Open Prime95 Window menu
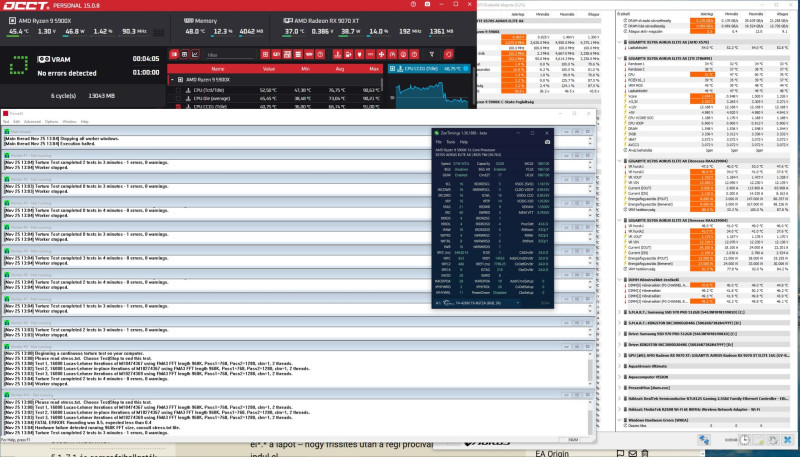The width and height of the screenshot is (800, 457). pyautogui.click(x=69, y=122)
